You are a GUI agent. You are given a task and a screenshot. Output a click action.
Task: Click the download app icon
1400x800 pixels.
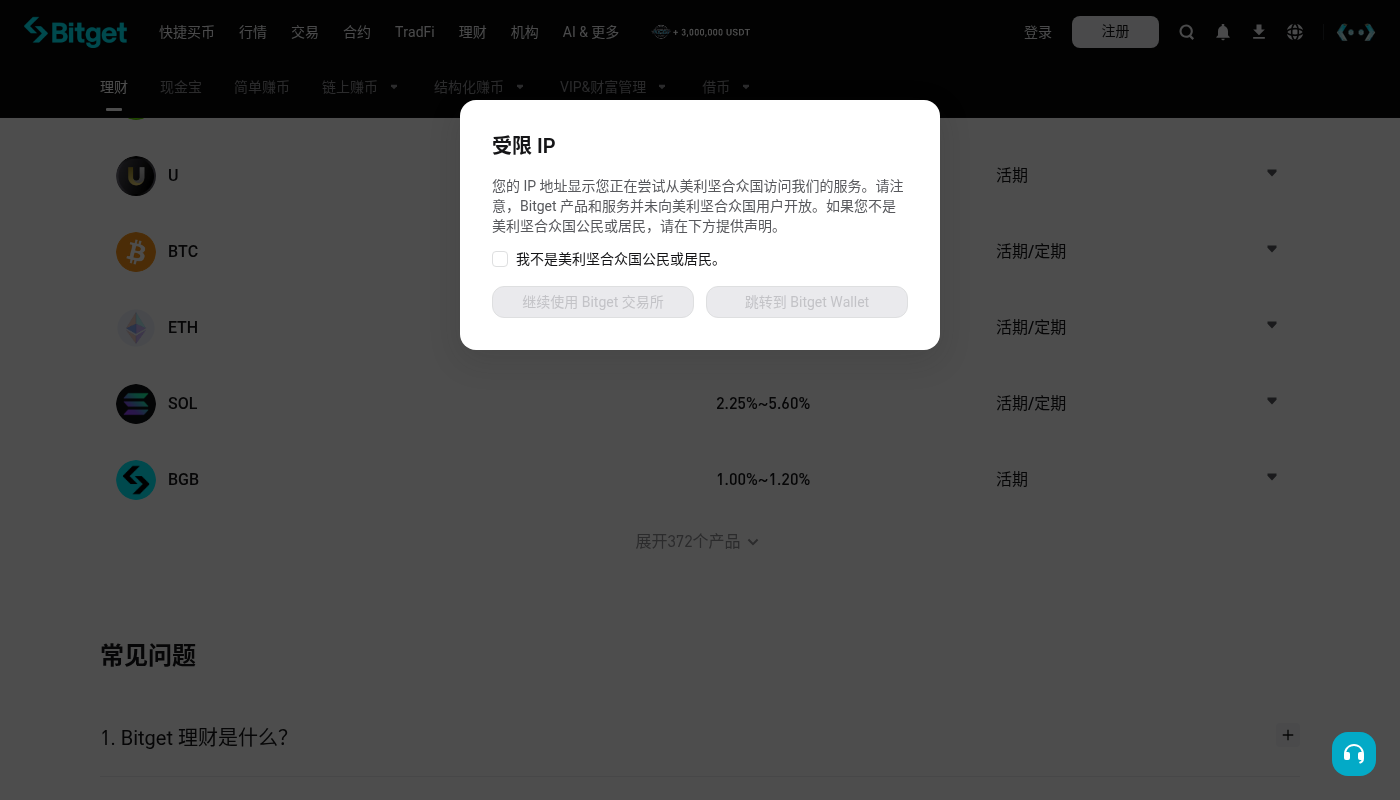[x=1259, y=32]
